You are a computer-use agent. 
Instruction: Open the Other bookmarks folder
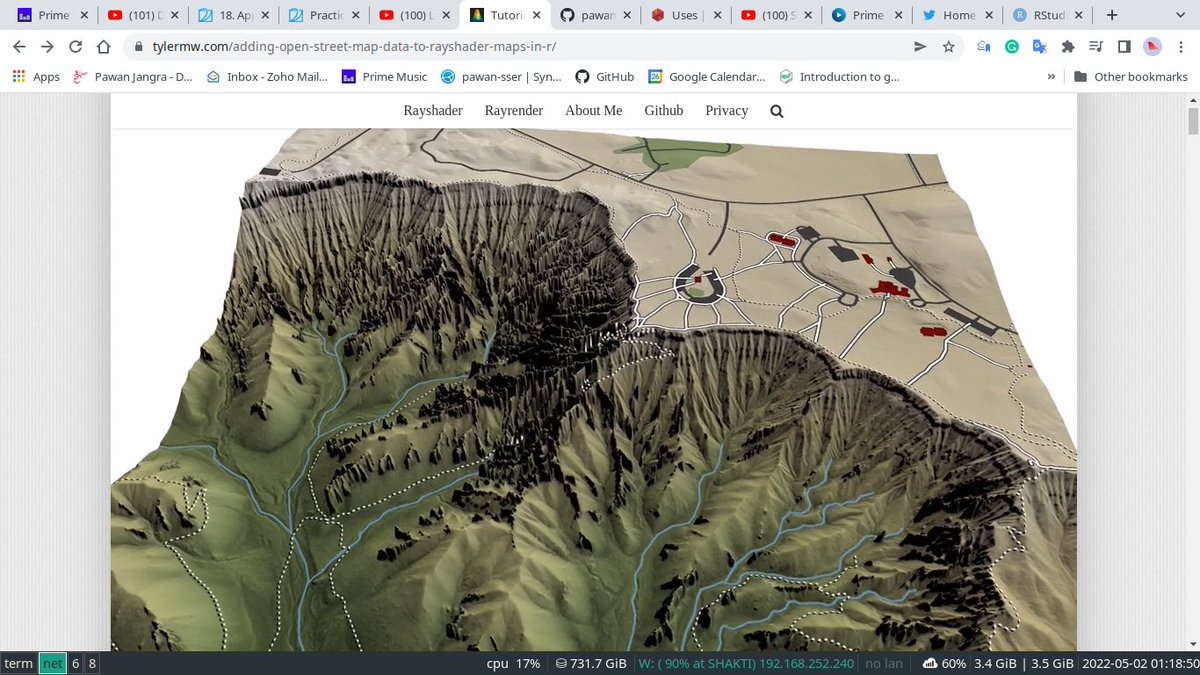pyautogui.click(x=1130, y=77)
